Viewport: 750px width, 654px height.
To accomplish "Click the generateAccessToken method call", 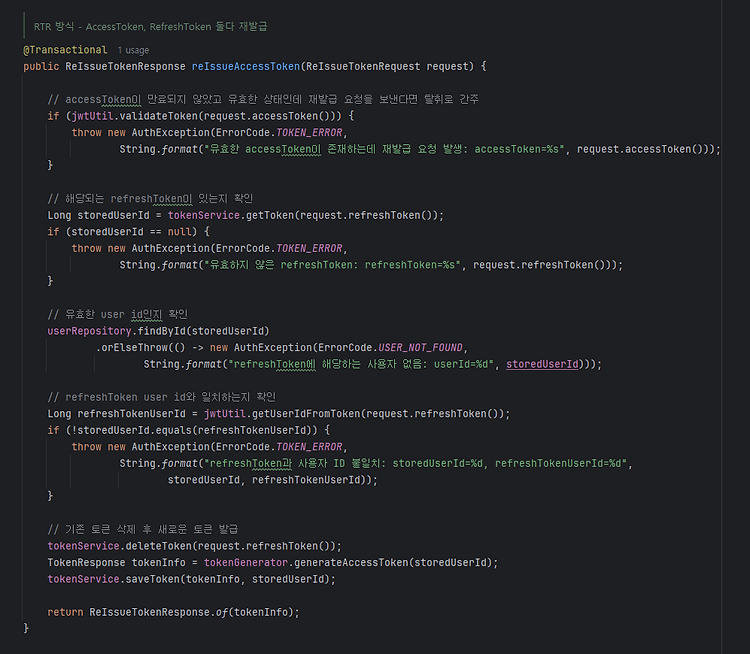I will tap(351, 563).
